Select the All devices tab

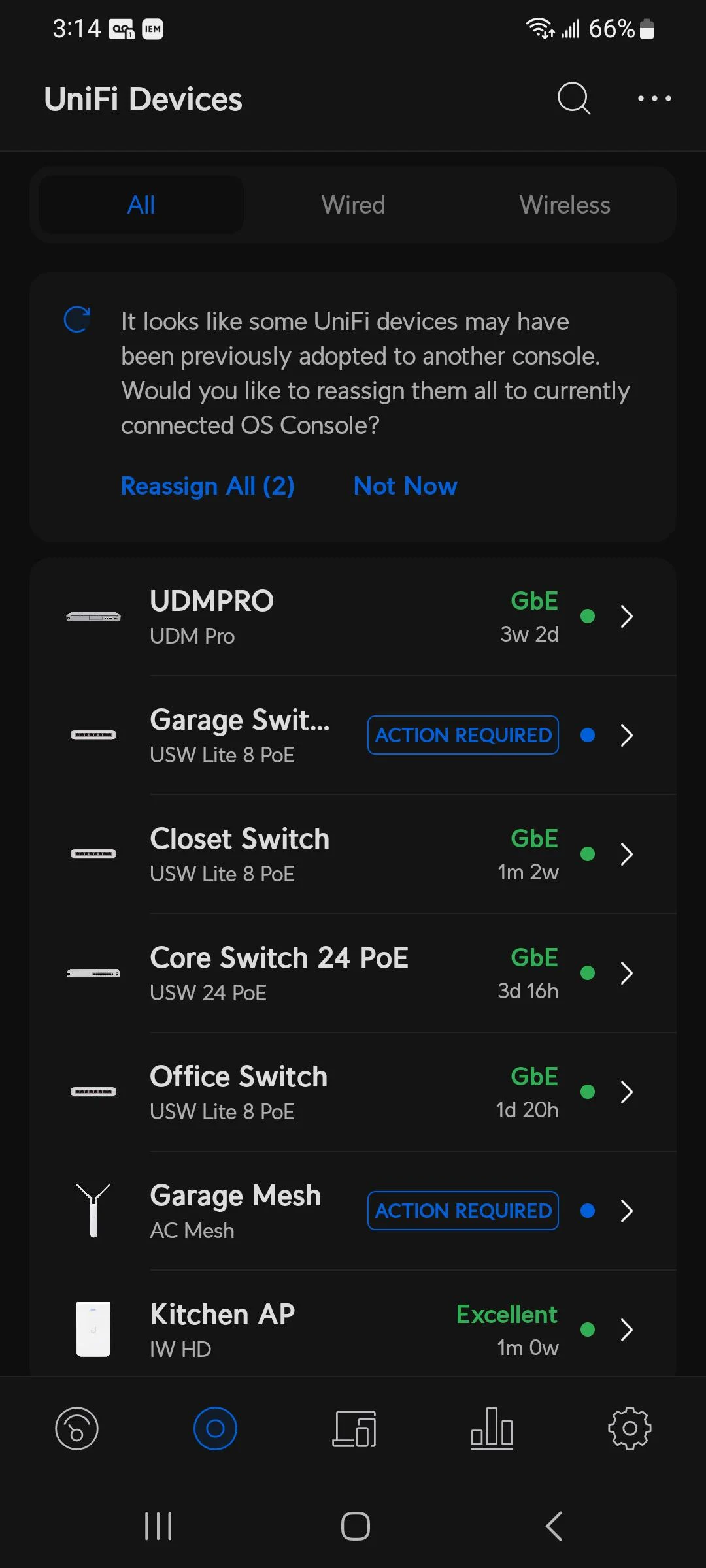point(141,205)
